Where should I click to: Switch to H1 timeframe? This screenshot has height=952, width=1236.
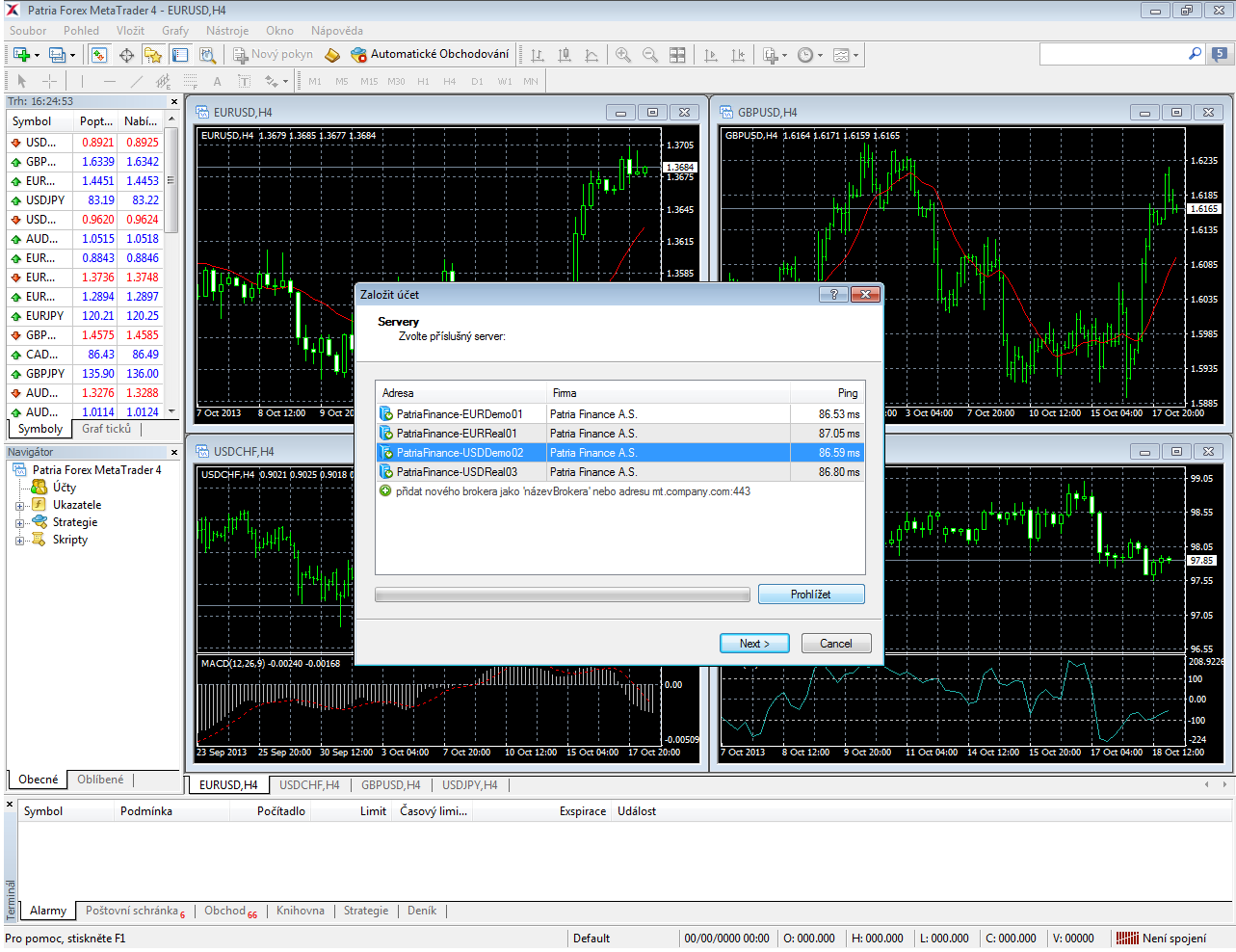click(423, 82)
